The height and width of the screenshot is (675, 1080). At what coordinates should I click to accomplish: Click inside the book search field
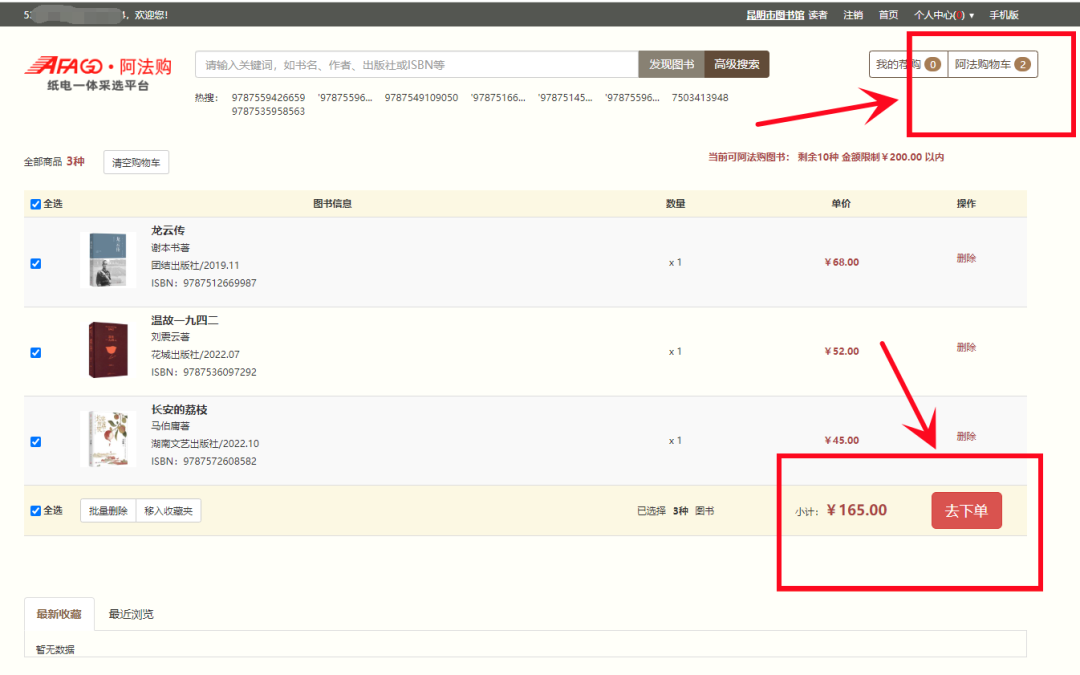point(416,65)
